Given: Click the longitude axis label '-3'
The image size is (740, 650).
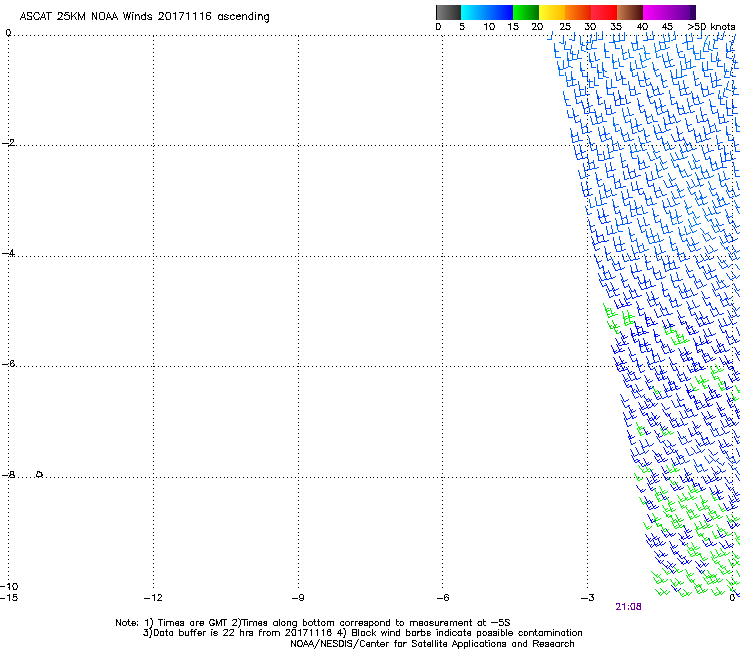Looking at the screenshot, I should coord(588,598).
